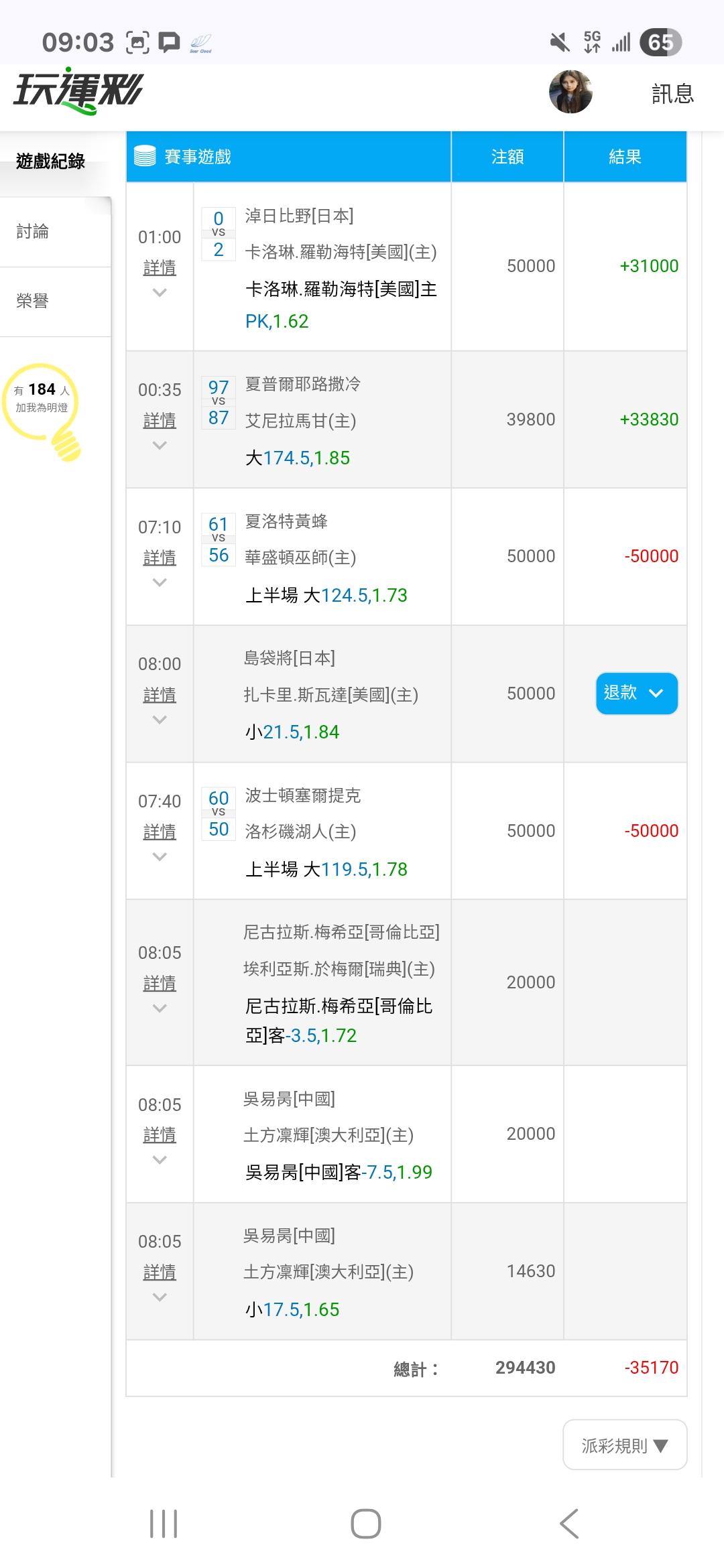
Task: Expand chevron under 尼古拉斯.梅希亞 match
Action: pos(160,1008)
